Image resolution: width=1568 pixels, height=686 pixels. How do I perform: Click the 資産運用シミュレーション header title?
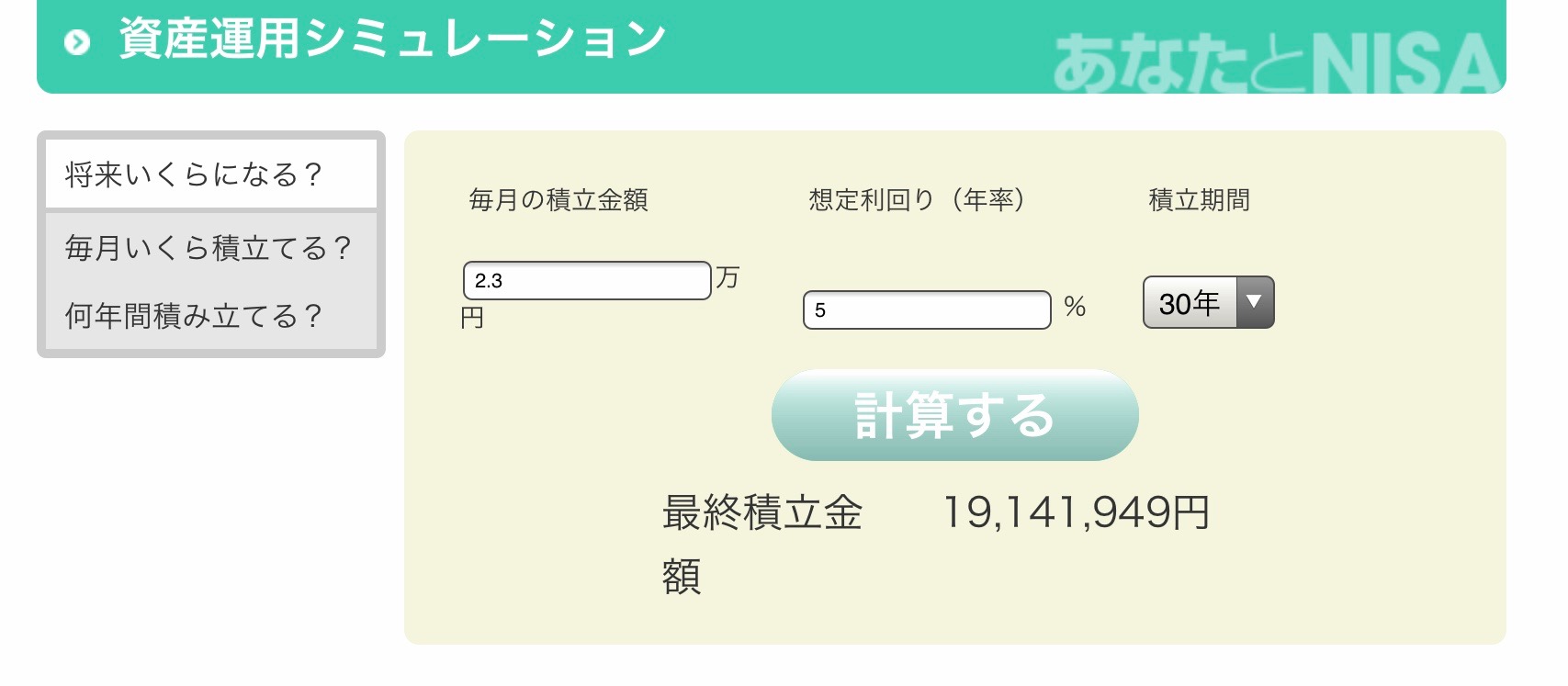[392, 40]
